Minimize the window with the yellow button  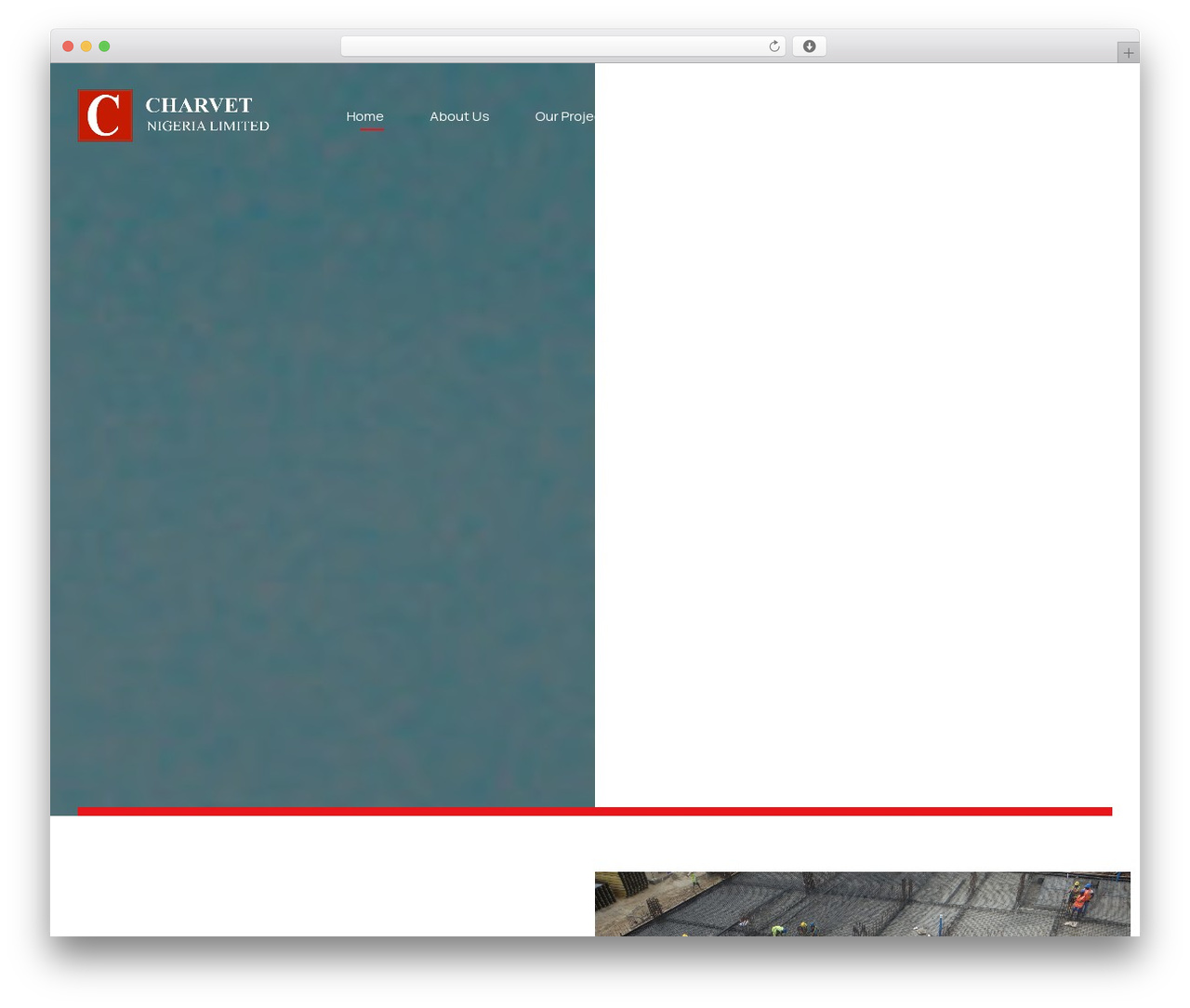[86, 46]
